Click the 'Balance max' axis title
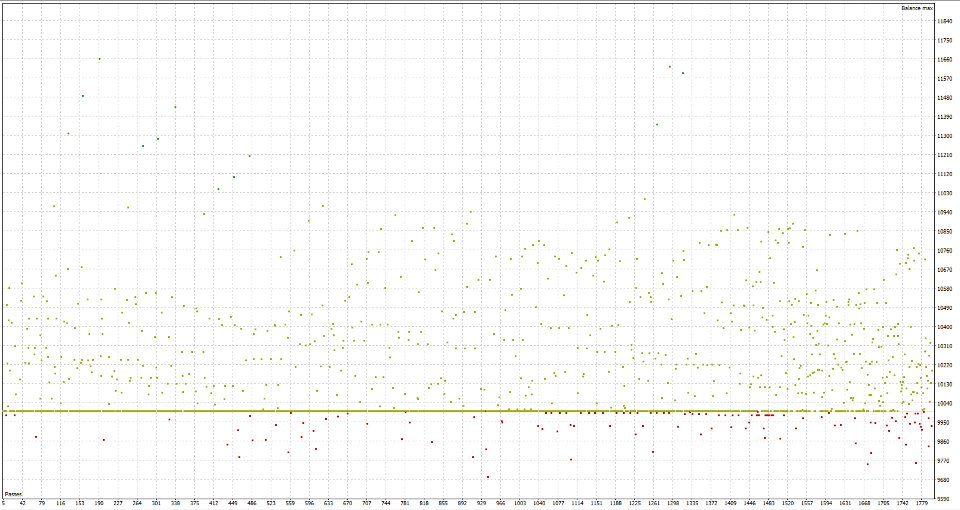 pyautogui.click(x=917, y=8)
